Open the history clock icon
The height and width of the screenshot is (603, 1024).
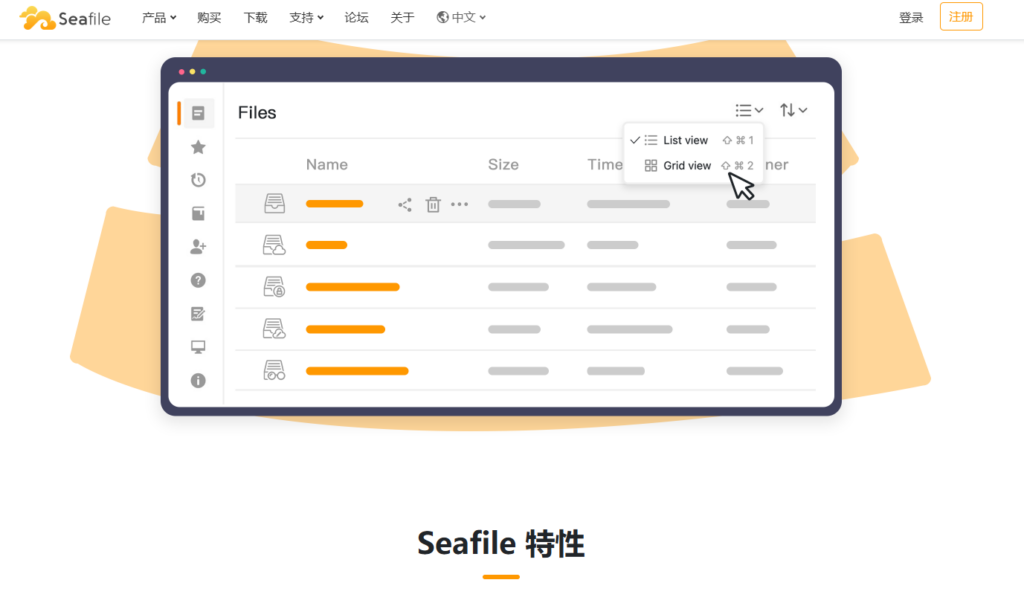click(x=198, y=180)
